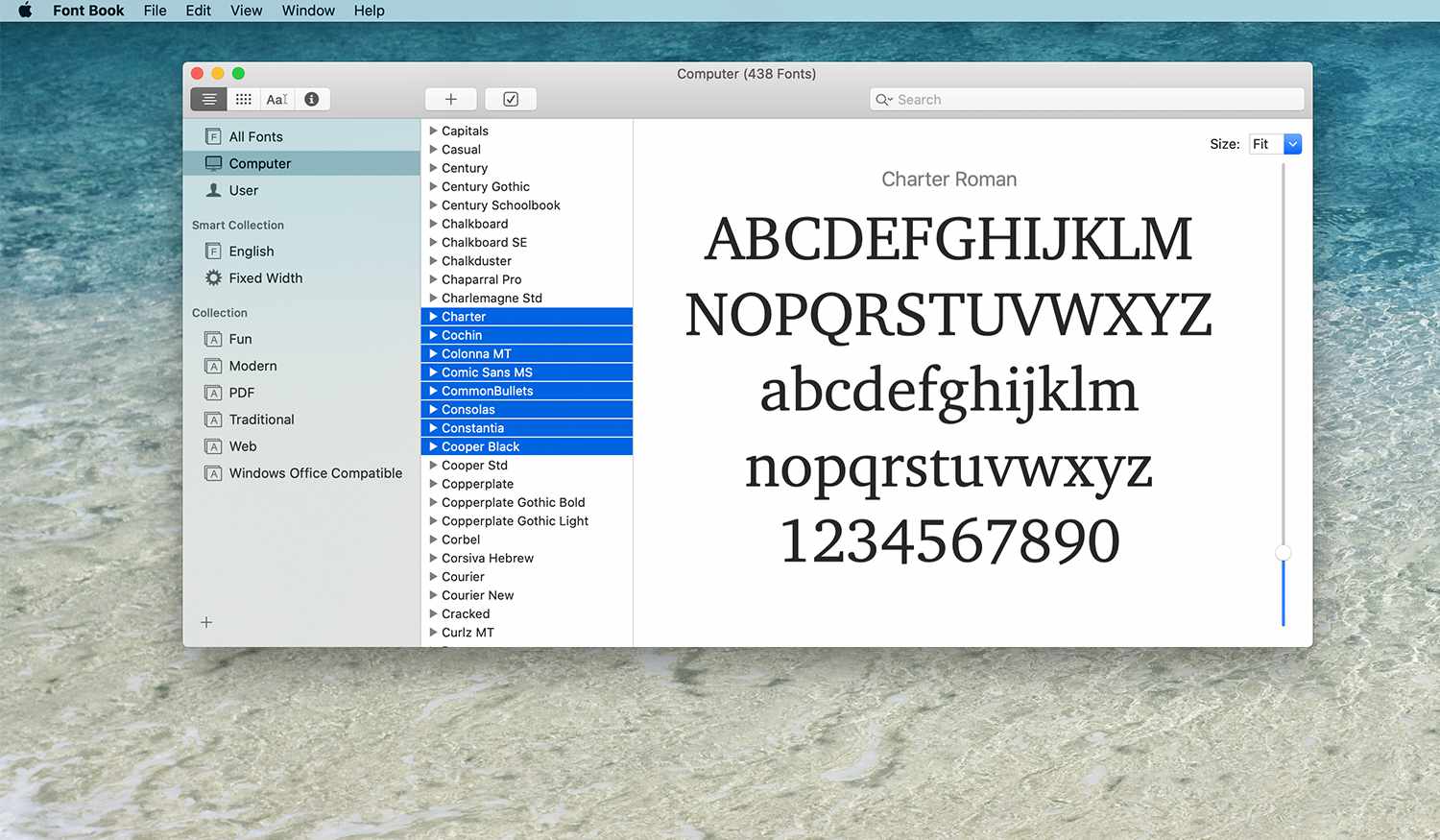The height and width of the screenshot is (840, 1440).
Task: Add a new font with plus button
Action: 451,99
